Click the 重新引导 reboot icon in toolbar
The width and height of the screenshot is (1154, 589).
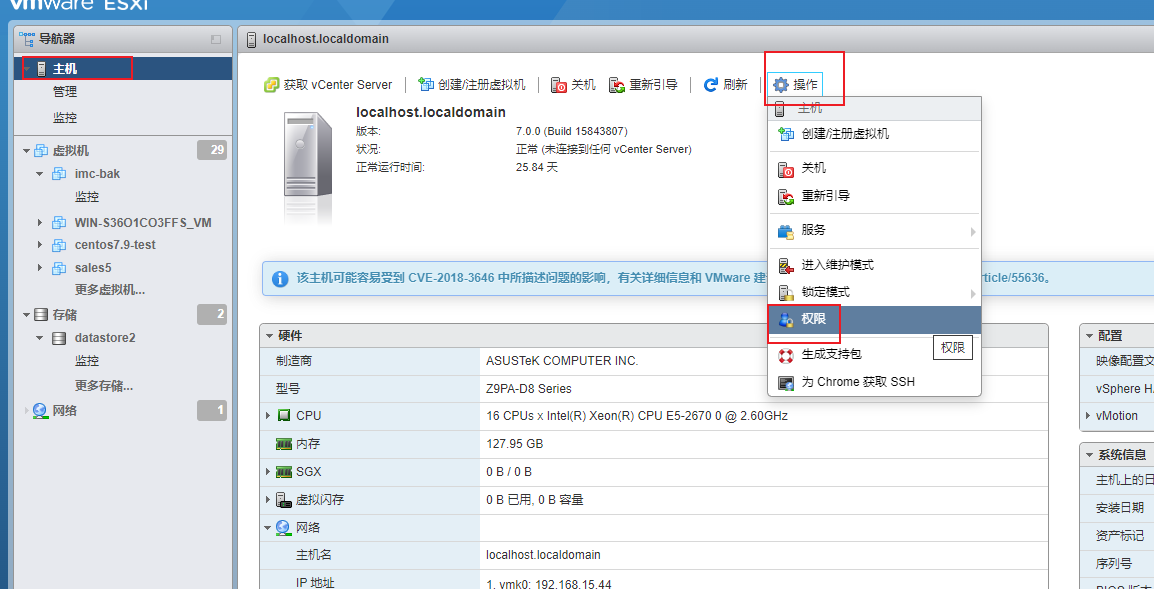click(x=617, y=85)
